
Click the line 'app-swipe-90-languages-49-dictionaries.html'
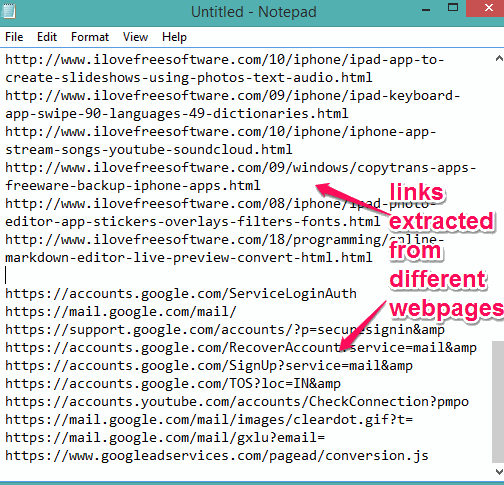pyautogui.click(x=177, y=114)
